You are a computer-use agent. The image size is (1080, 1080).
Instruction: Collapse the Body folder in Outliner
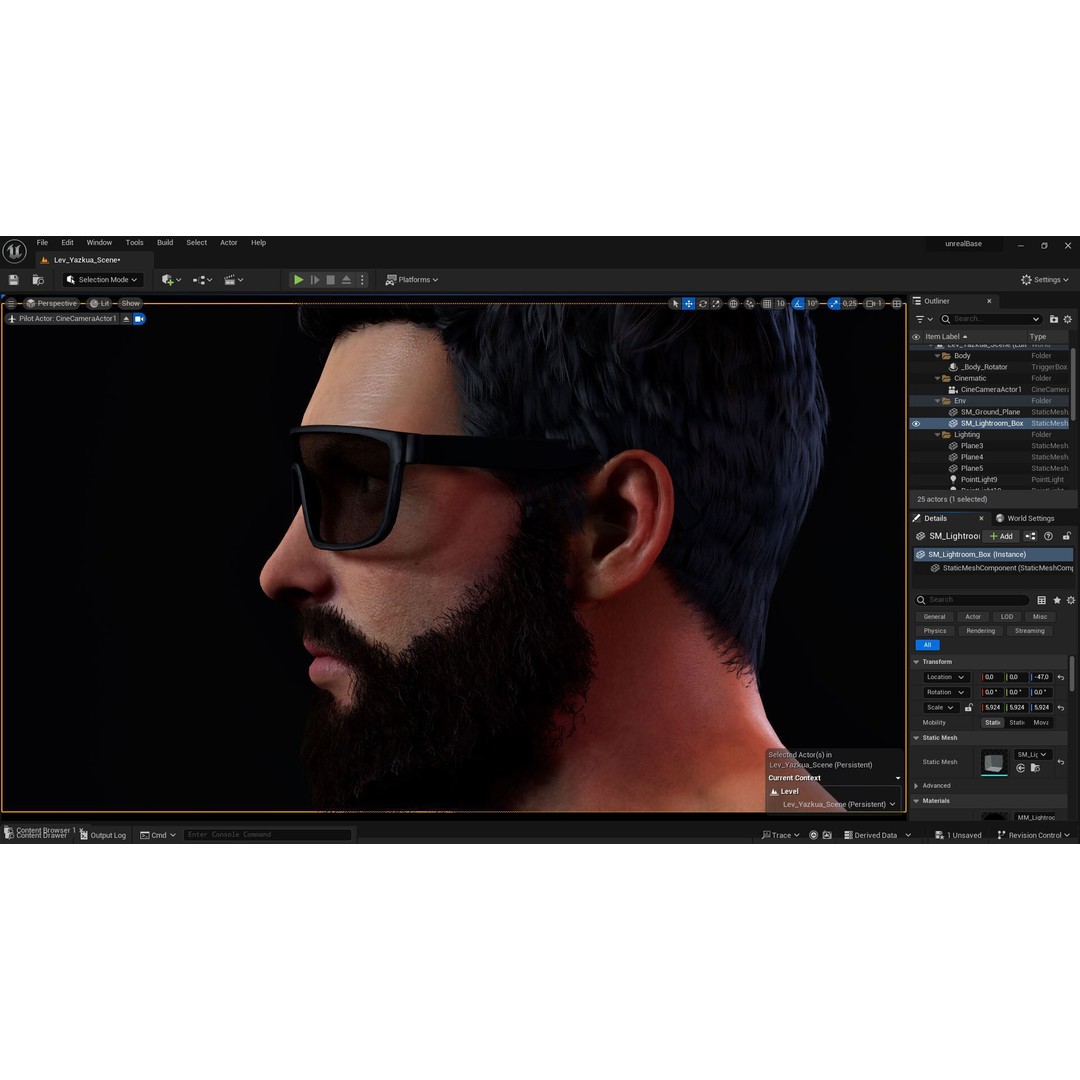coord(937,356)
